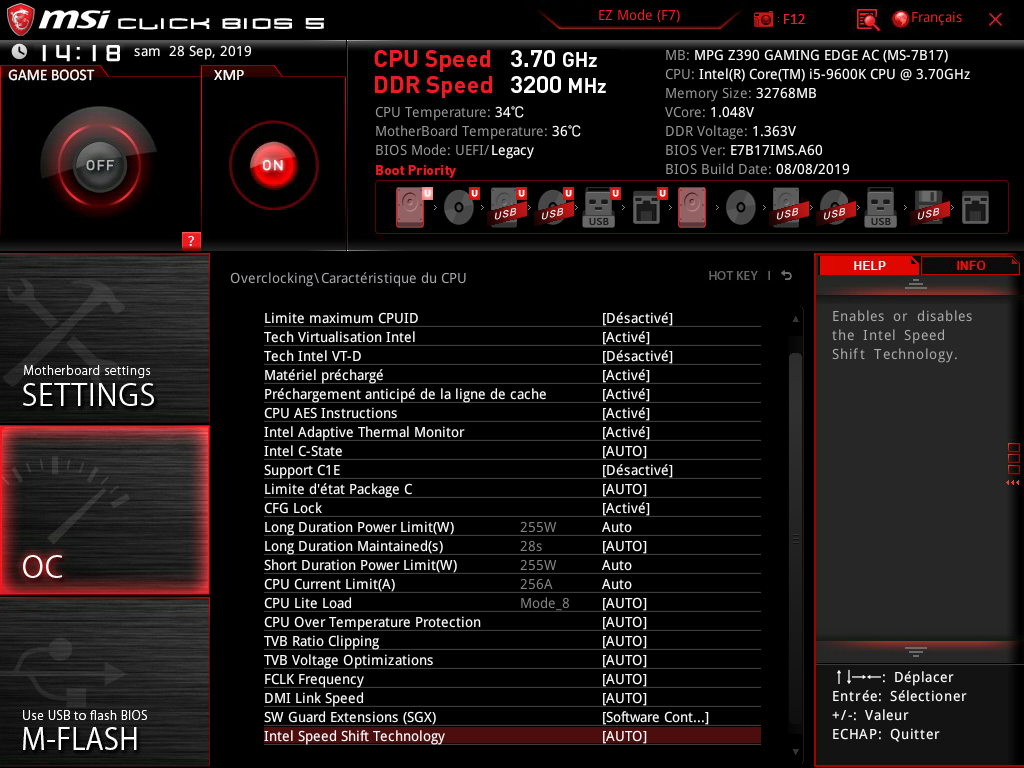Select the UEFI USB key boot icon
The image size is (1024, 768).
pyautogui.click(x=601, y=207)
